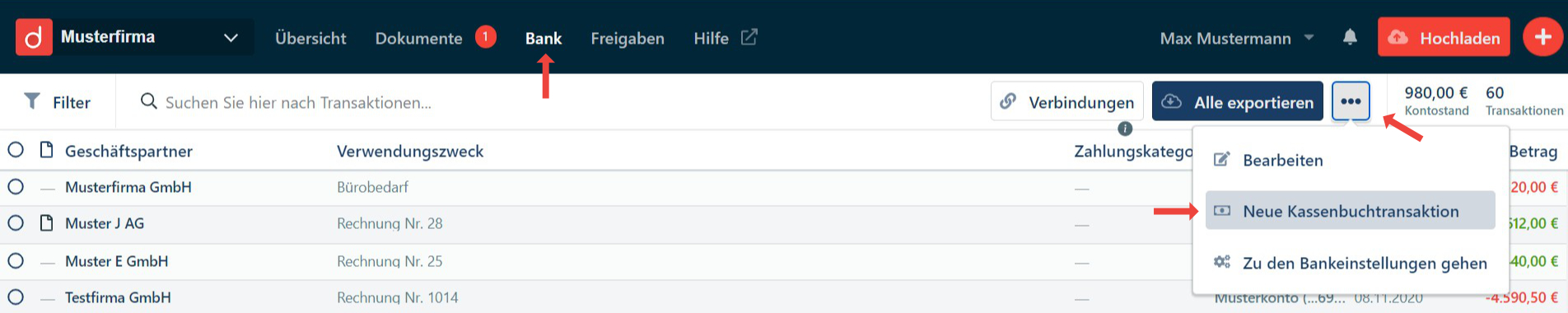The width and height of the screenshot is (1568, 313).
Task: Click the document icon beside Muster J AG
Action: [x=47, y=223]
